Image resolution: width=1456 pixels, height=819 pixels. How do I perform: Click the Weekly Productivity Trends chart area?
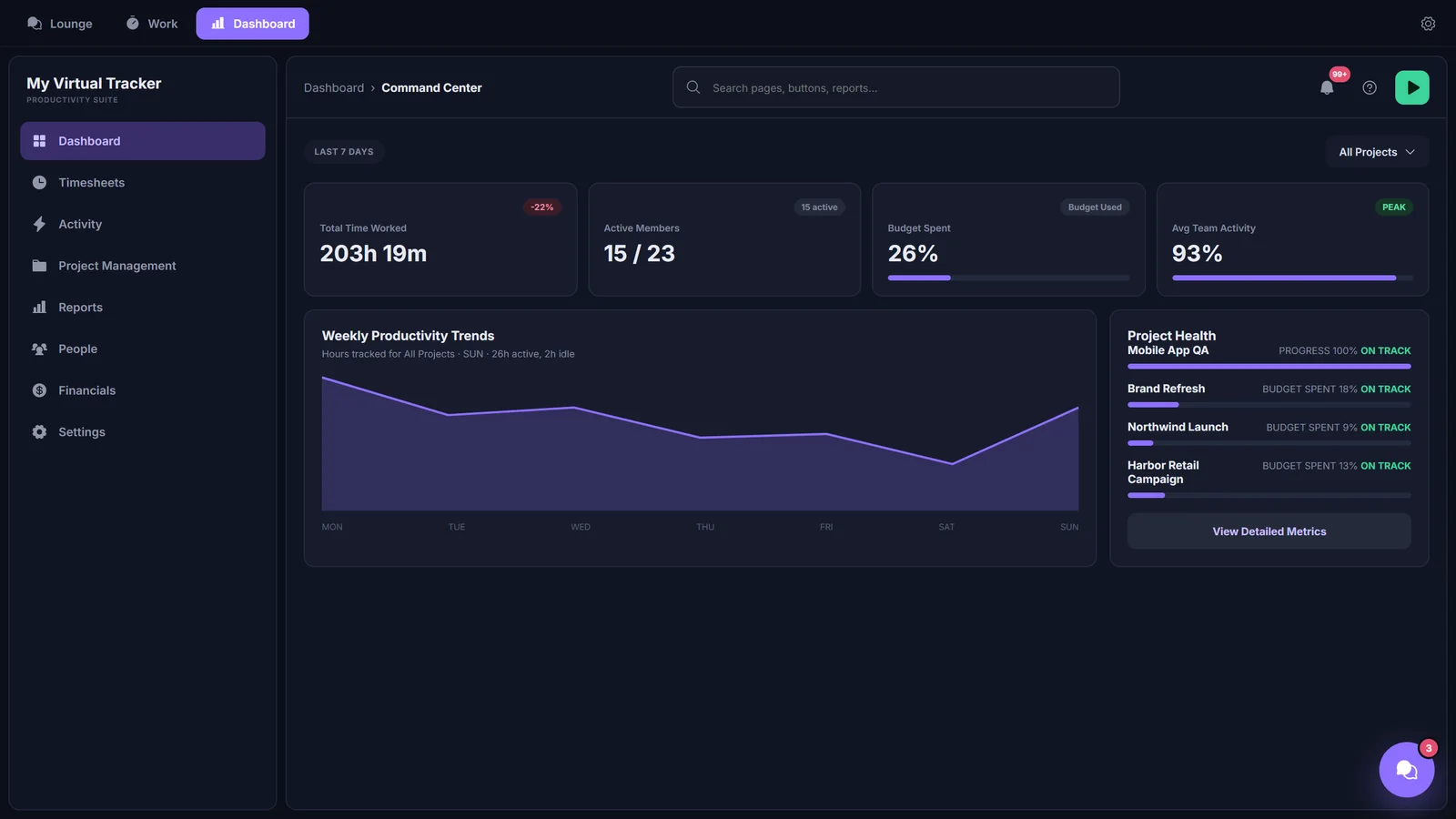click(x=700, y=444)
